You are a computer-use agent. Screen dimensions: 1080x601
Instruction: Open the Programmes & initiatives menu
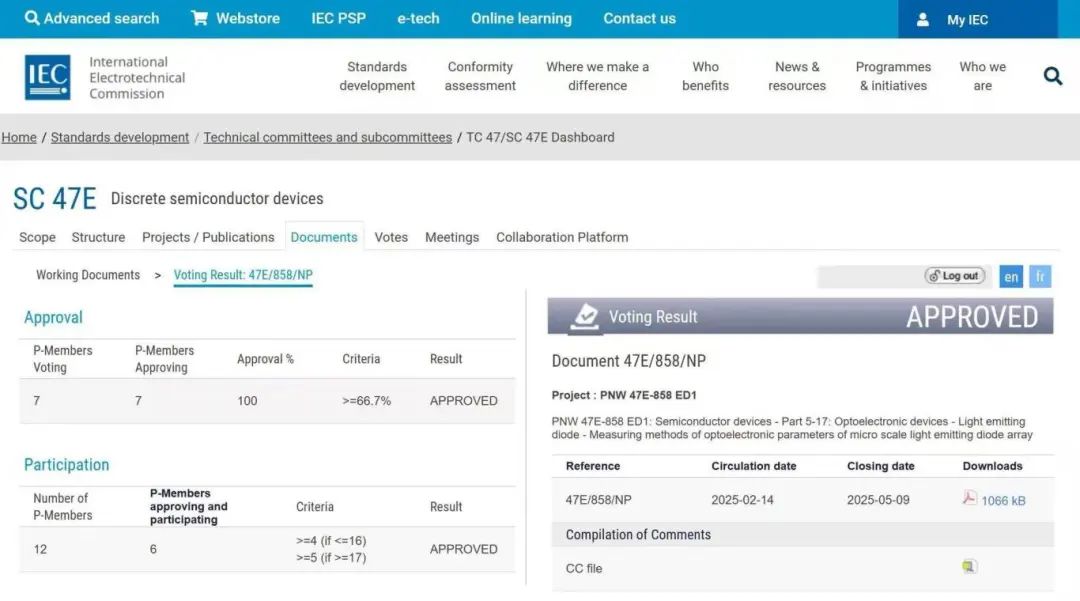pos(893,76)
